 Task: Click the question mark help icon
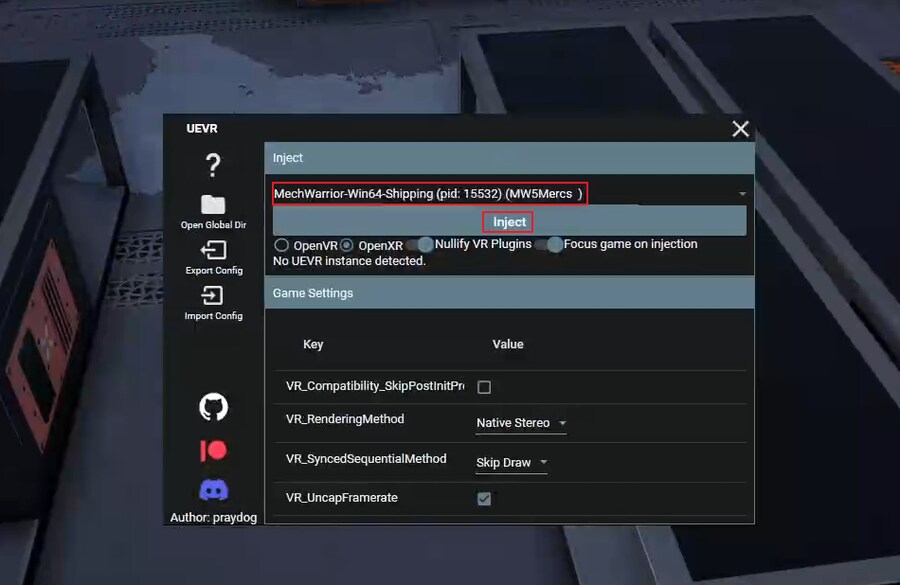click(213, 165)
